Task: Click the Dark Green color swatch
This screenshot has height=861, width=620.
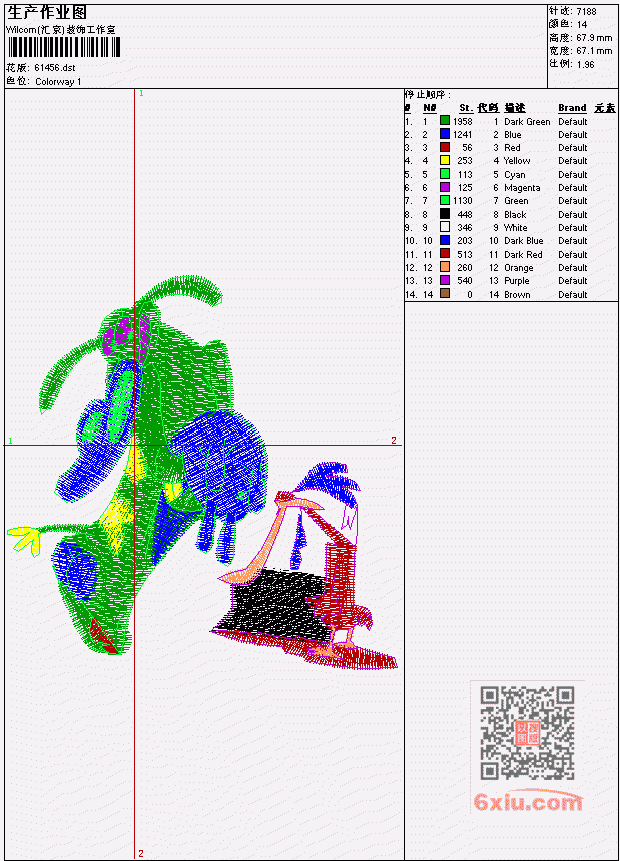Action: (x=445, y=121)
